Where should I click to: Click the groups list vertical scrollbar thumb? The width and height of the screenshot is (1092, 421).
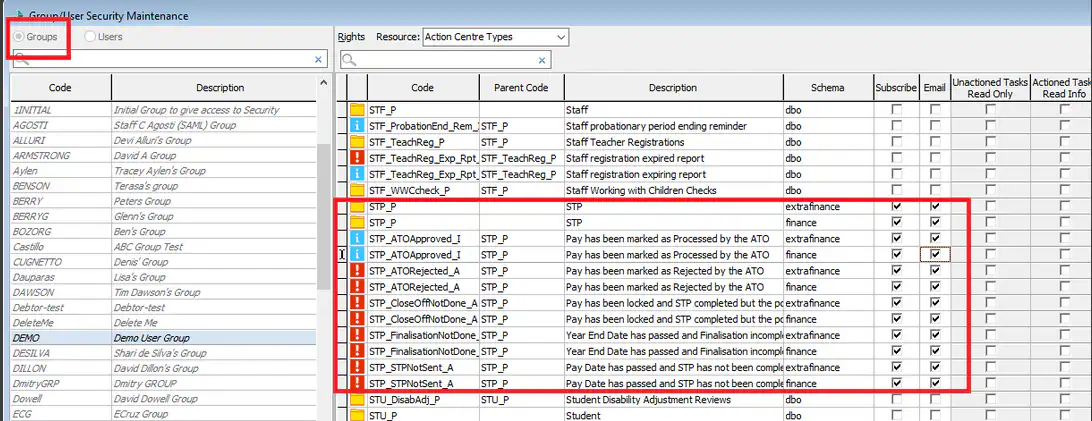point(323,217)
